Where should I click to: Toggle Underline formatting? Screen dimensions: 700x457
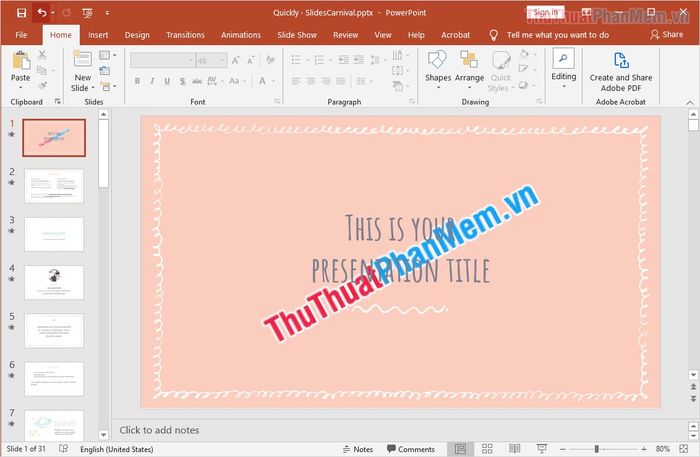167,81
